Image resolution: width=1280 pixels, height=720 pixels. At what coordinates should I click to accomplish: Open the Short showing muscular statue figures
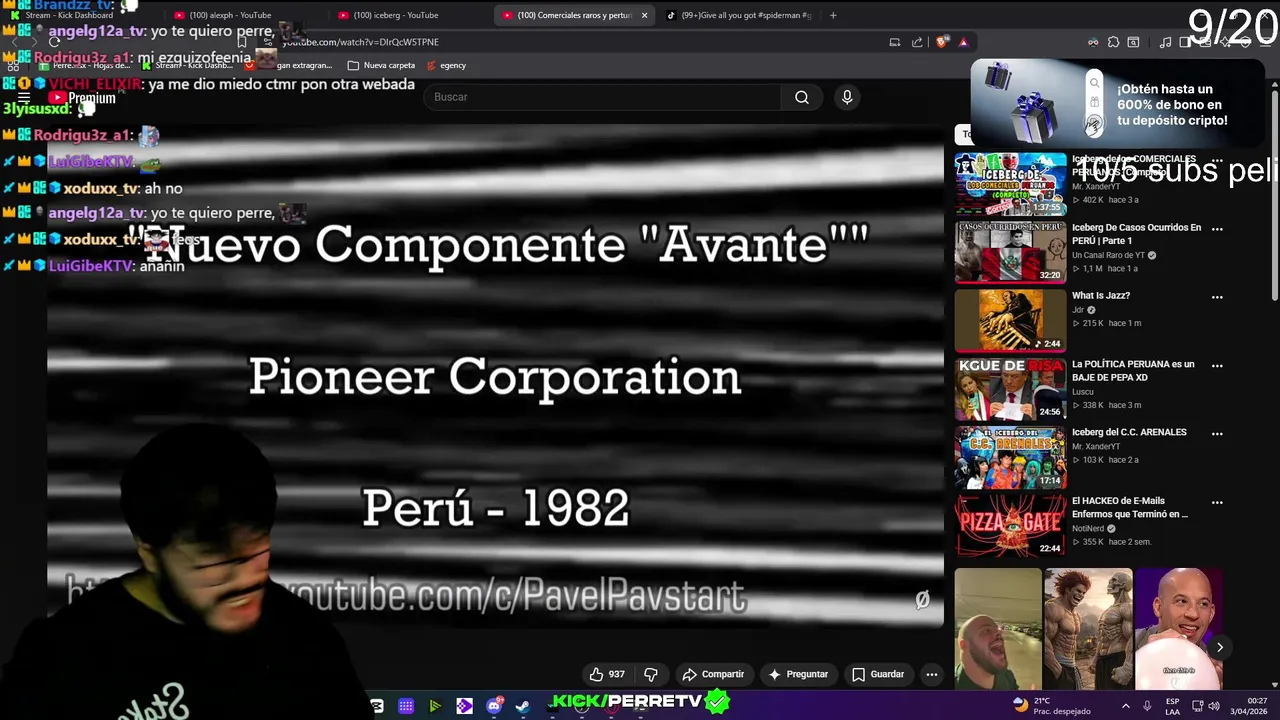1088,629
